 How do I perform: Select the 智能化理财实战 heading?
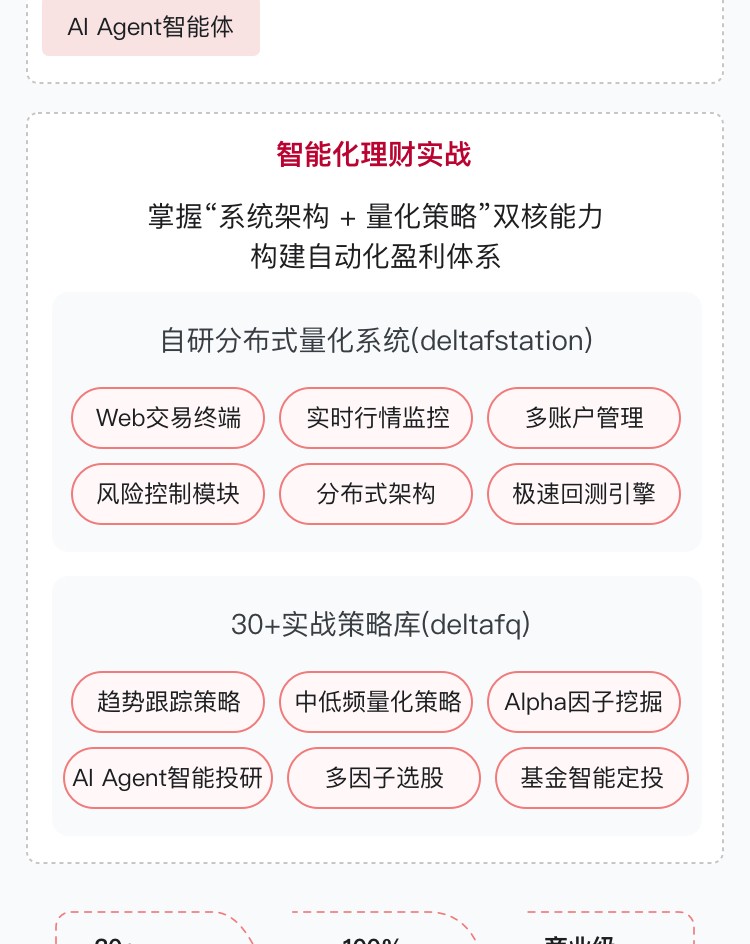[374, 154]
